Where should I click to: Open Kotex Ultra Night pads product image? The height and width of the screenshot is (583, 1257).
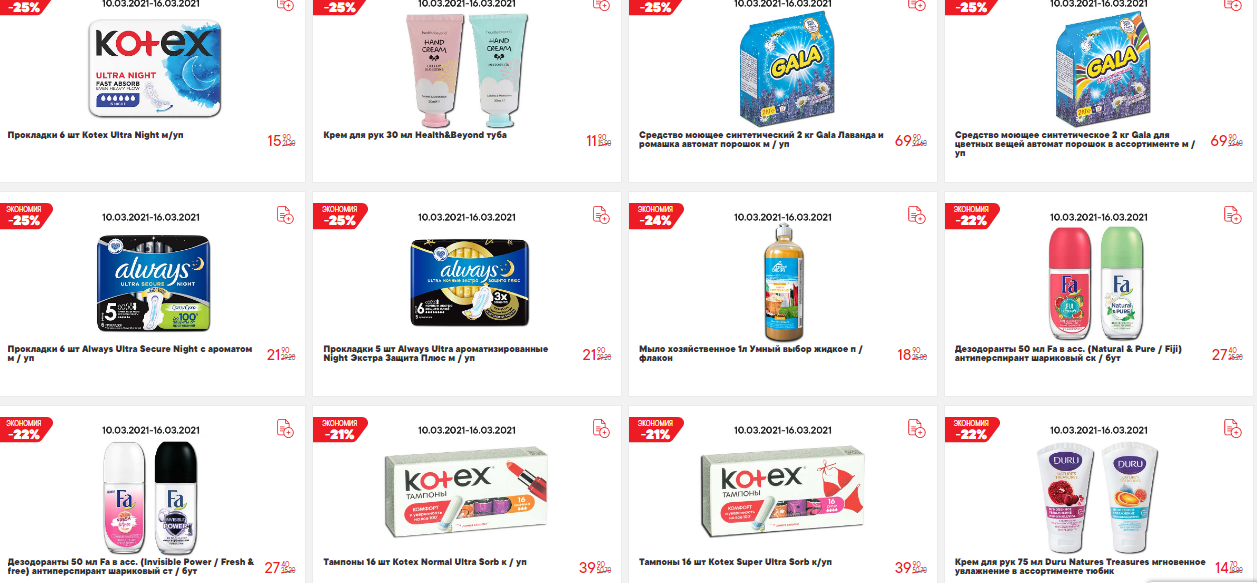point(154,68)
